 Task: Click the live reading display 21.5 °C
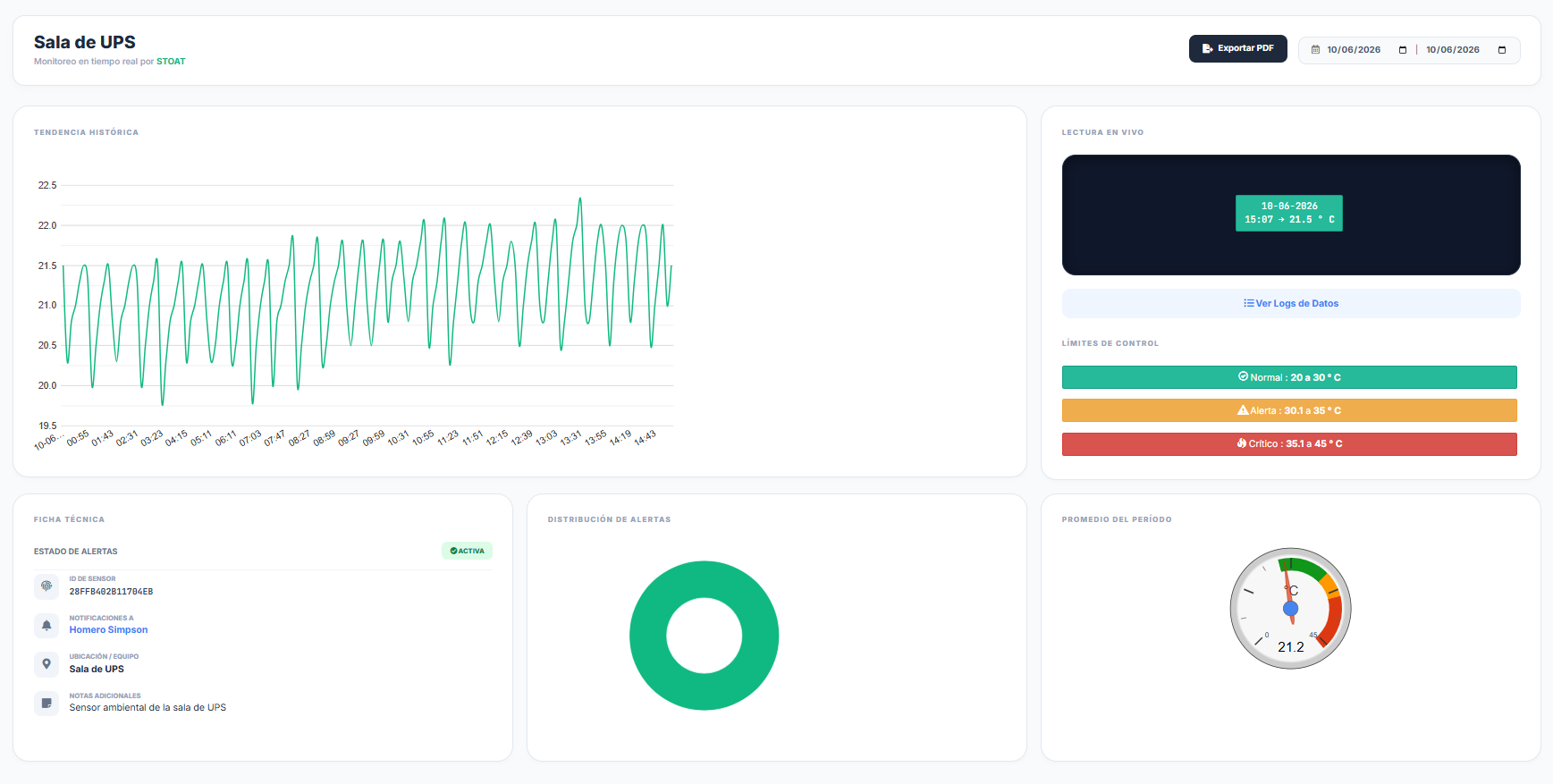click(x=1289, y=213)
